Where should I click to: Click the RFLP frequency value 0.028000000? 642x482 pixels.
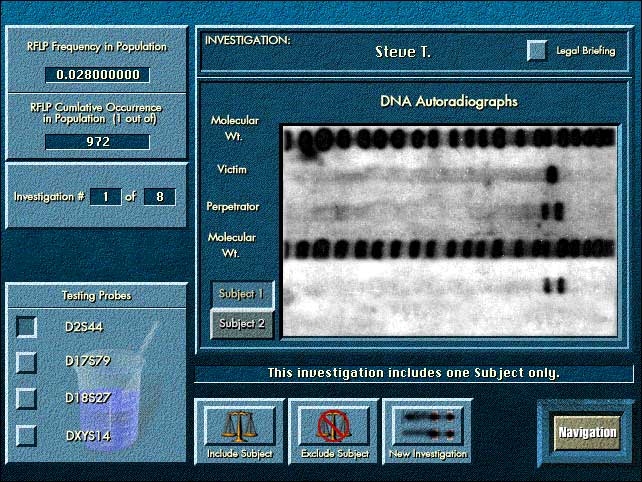coord(97,75)
